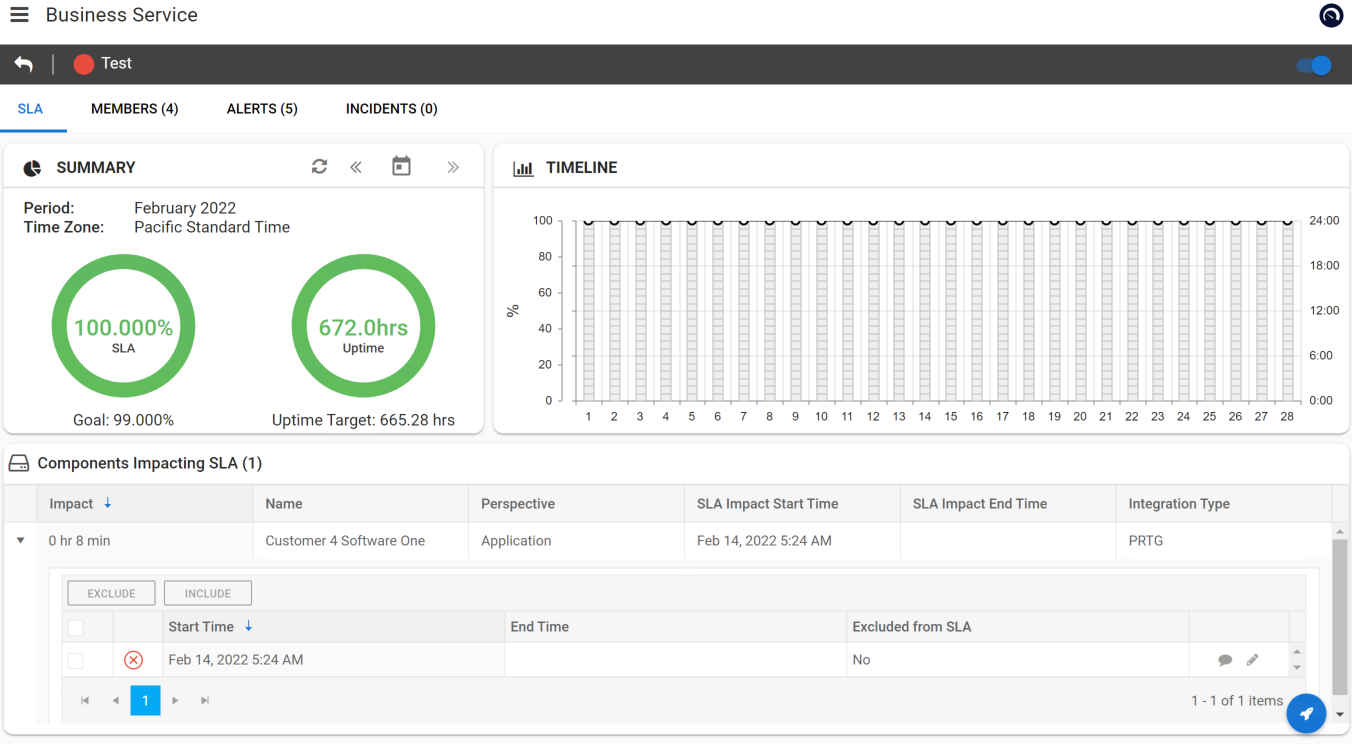This screenshot has width=1352, height=744.
Task: Edit the Feb 14 impact entry with the pencil icon
Action: tap(1252, 660)
